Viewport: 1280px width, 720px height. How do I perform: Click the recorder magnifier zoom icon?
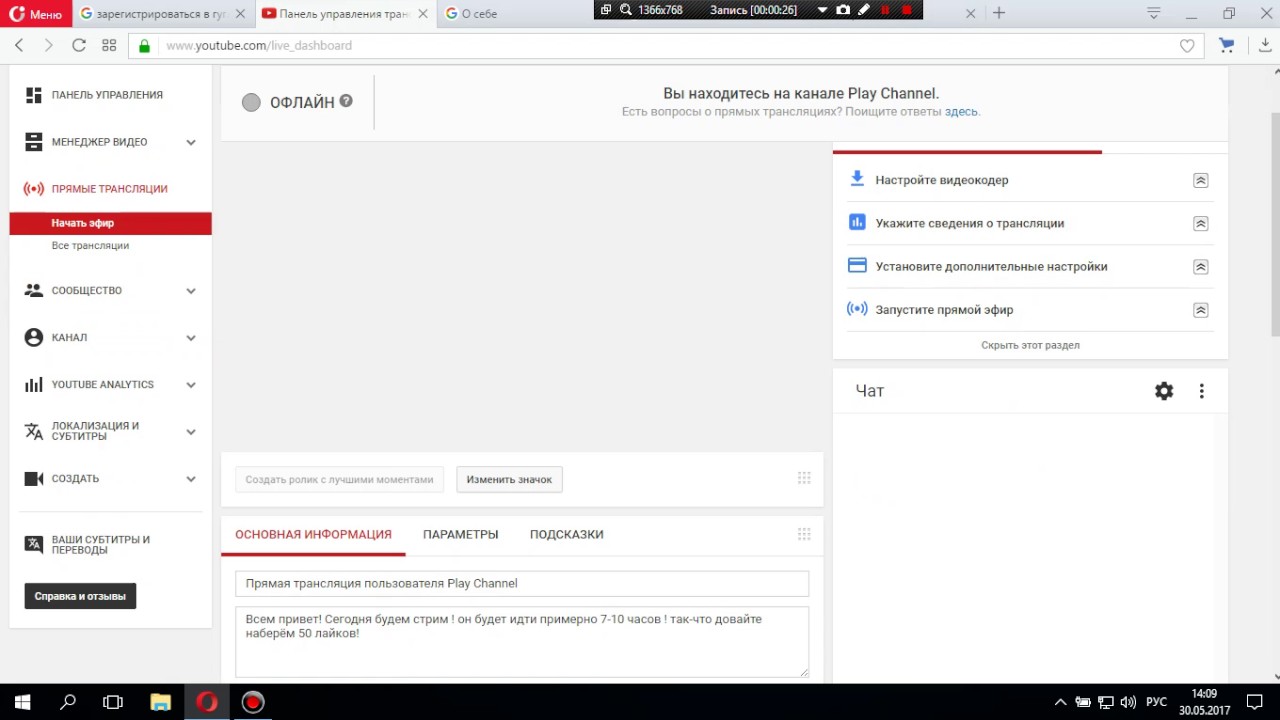626,10
